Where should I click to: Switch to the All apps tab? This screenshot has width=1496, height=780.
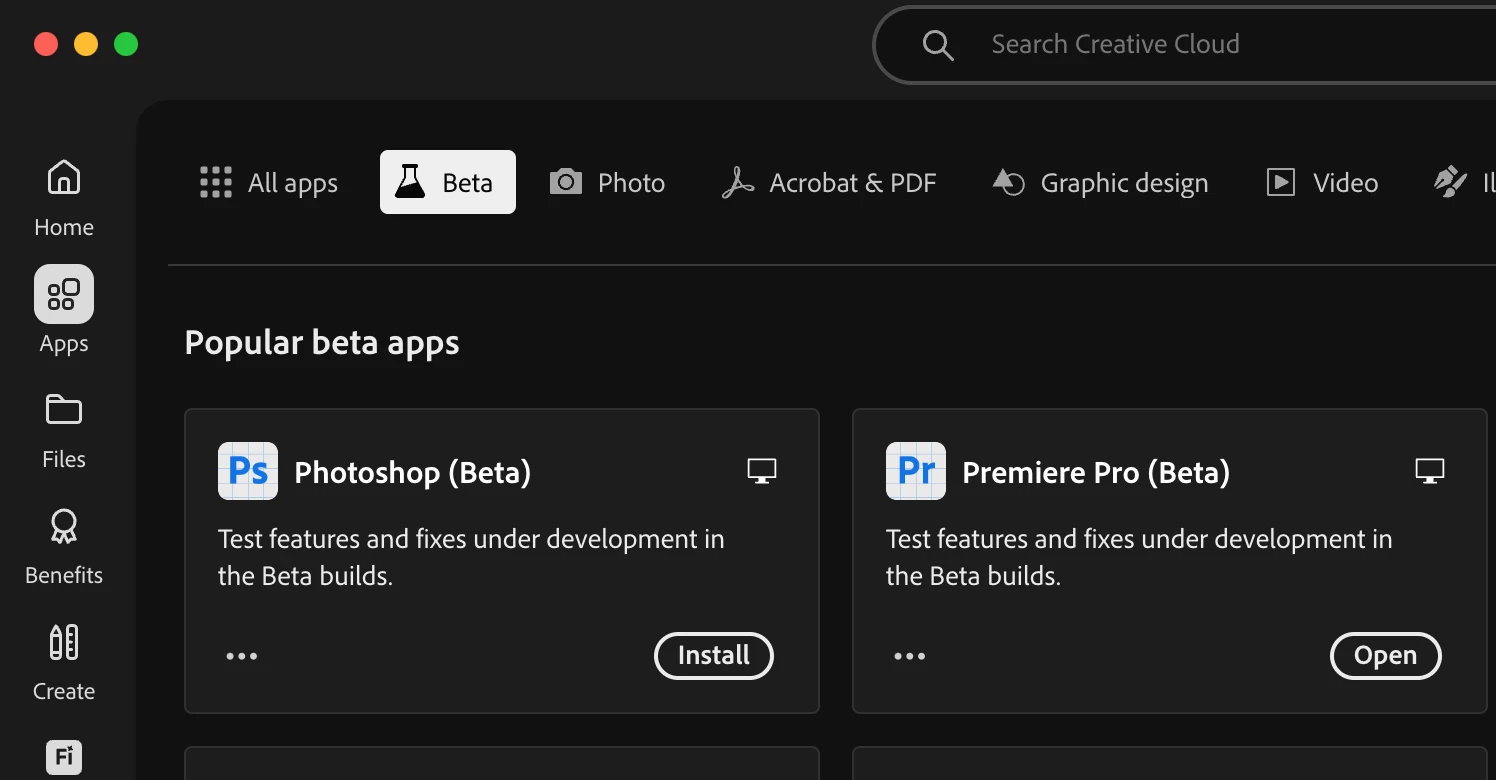269,183
